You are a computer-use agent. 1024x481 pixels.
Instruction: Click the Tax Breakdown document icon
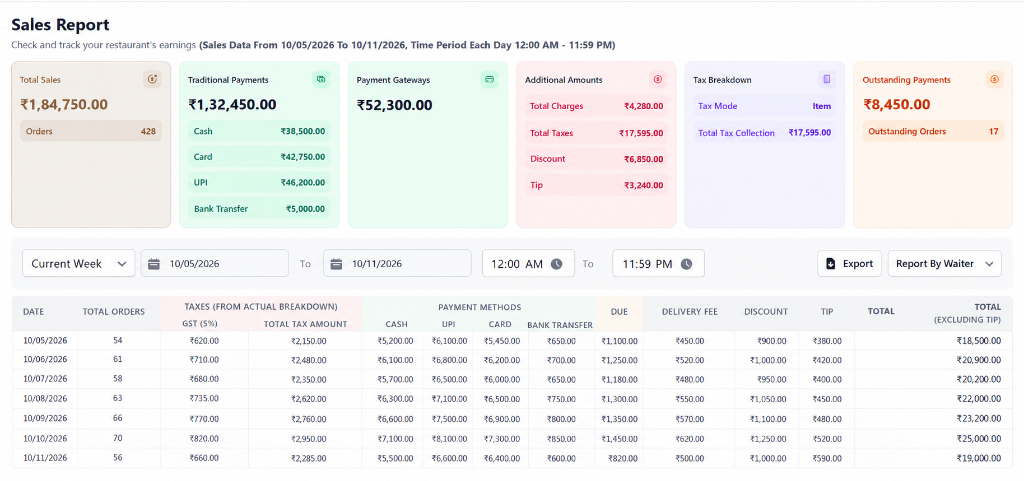[x=827, y=80]
